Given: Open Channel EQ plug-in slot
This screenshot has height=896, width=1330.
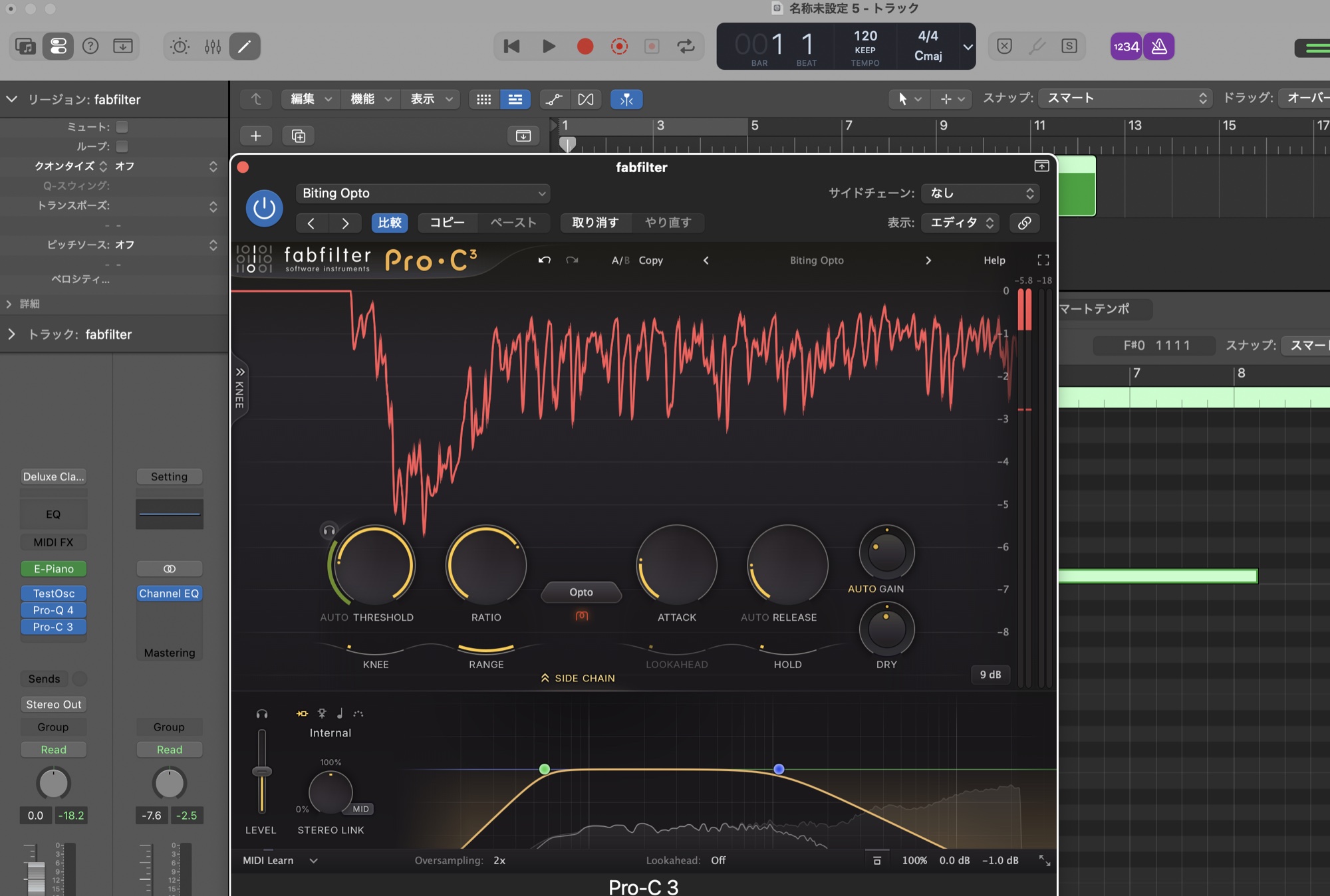Looking at the screenshot, I should pyautogui.click(x=169, y=594).
